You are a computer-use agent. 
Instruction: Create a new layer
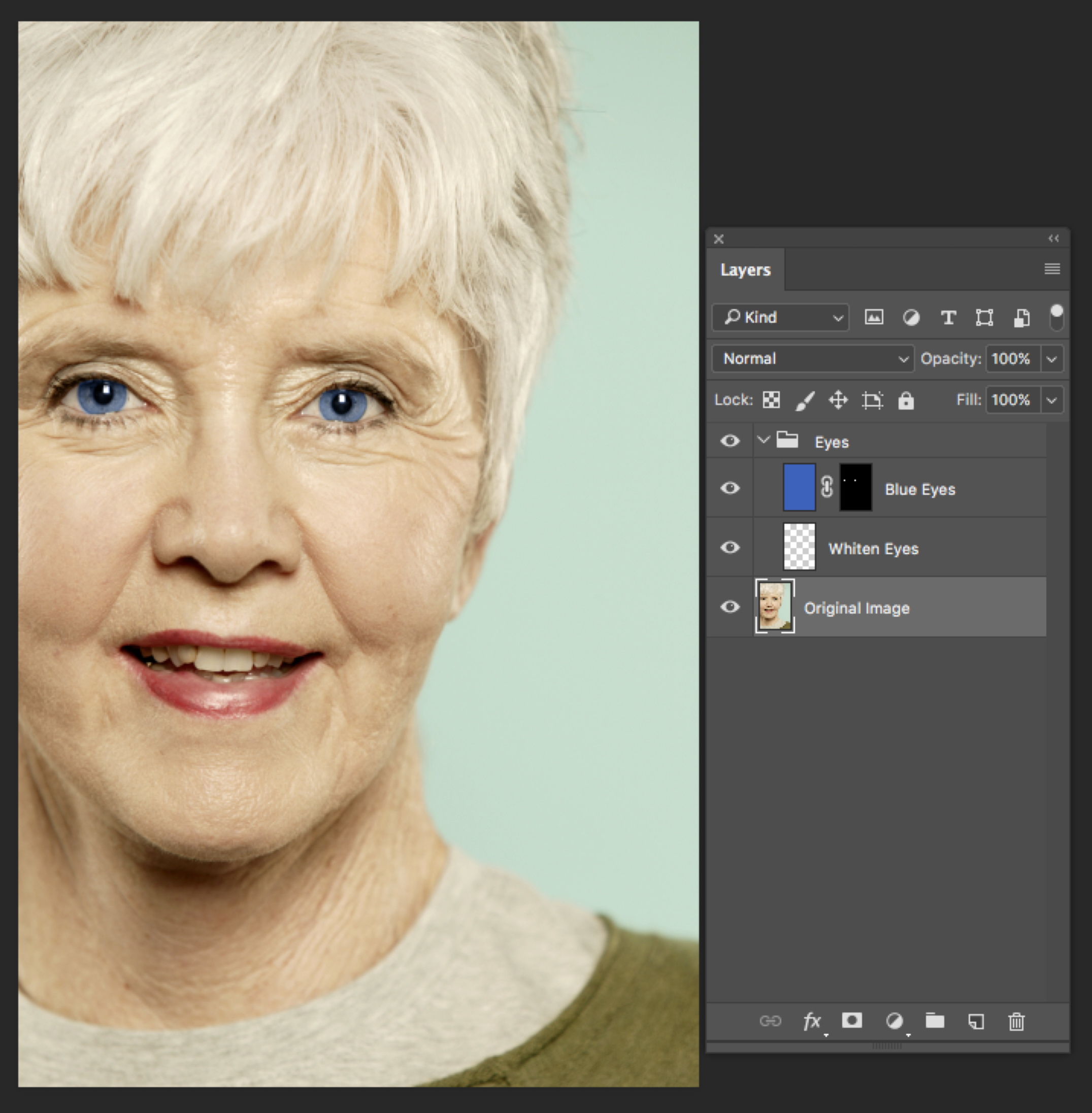click(976, 1021)
